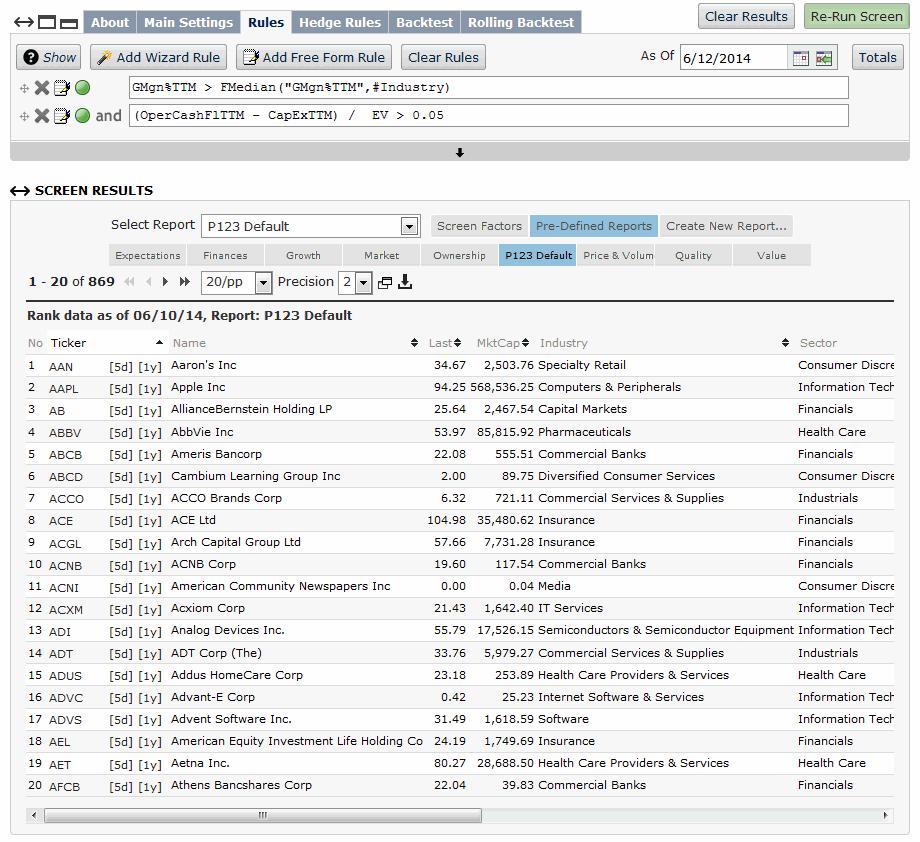Screen dimensions: 920x842
Task: Select the Pre-Defined Reports tab
Action: click(593, 226)
